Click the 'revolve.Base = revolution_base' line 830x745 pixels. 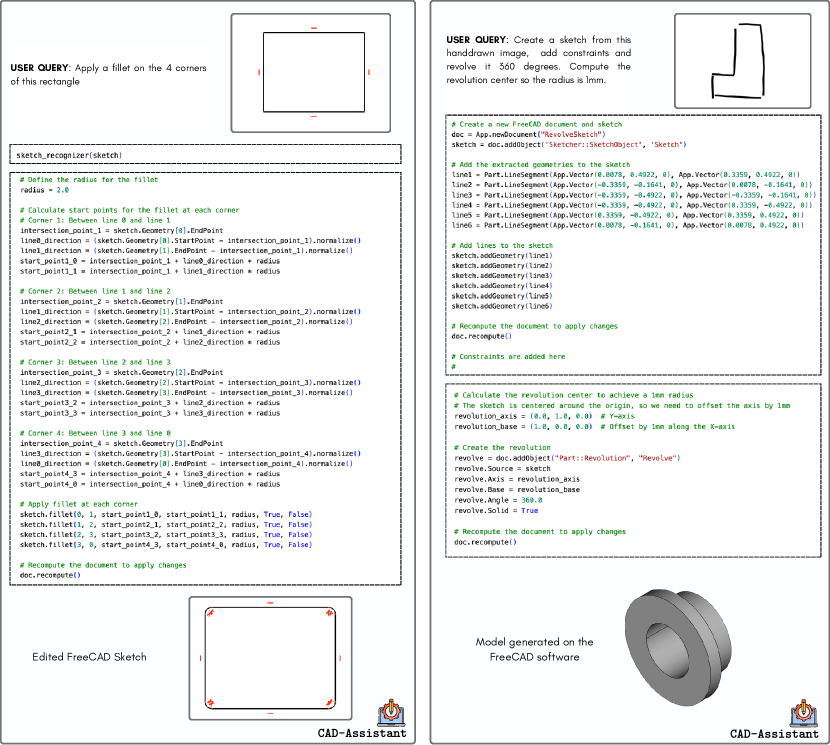pos(517,490)
